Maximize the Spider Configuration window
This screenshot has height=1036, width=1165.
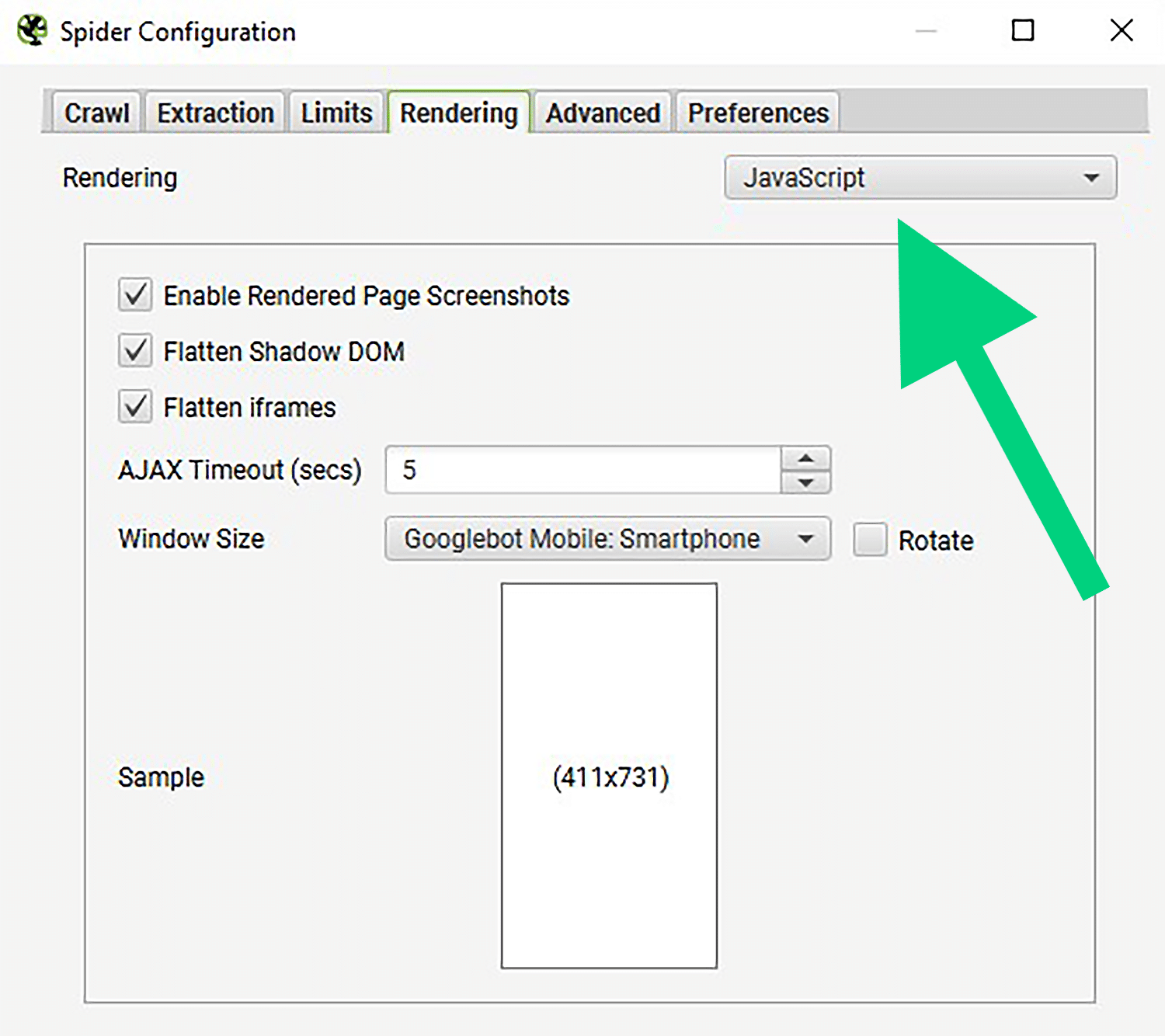pos(1023,31)
